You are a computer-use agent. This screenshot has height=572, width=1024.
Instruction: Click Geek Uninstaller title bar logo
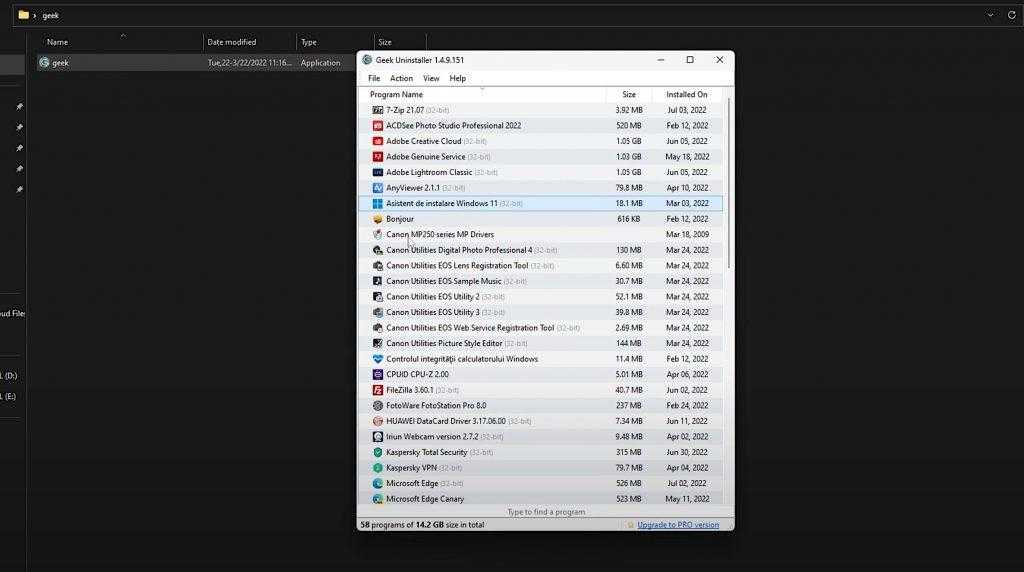(367, 60)
